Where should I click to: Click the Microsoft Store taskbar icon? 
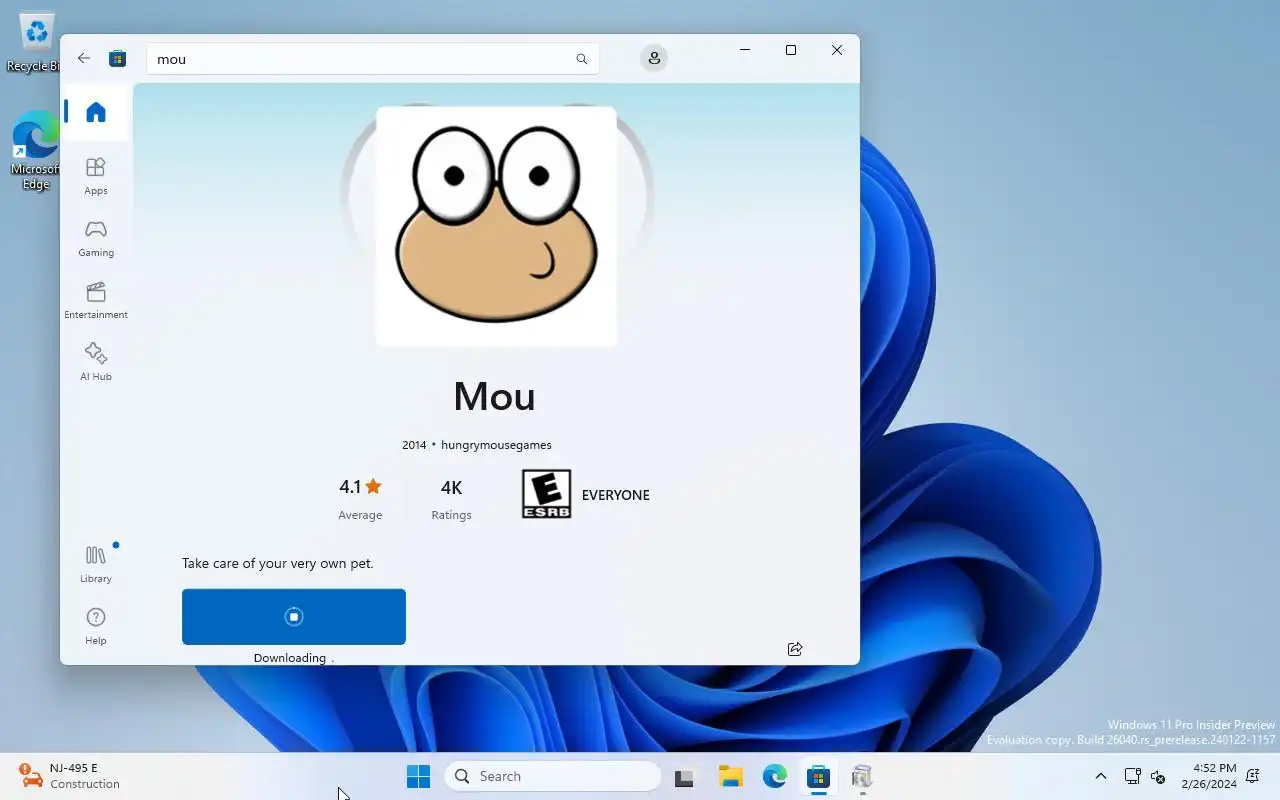pos(819,776)
